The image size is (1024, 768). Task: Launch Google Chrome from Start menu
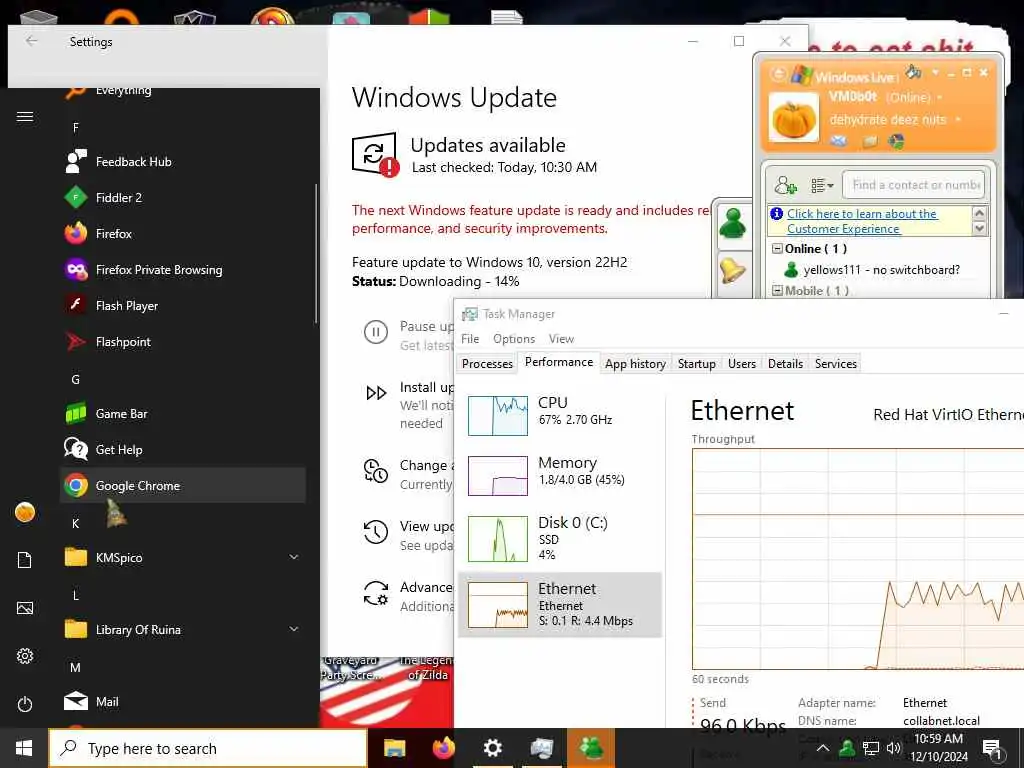coord(183,485)
